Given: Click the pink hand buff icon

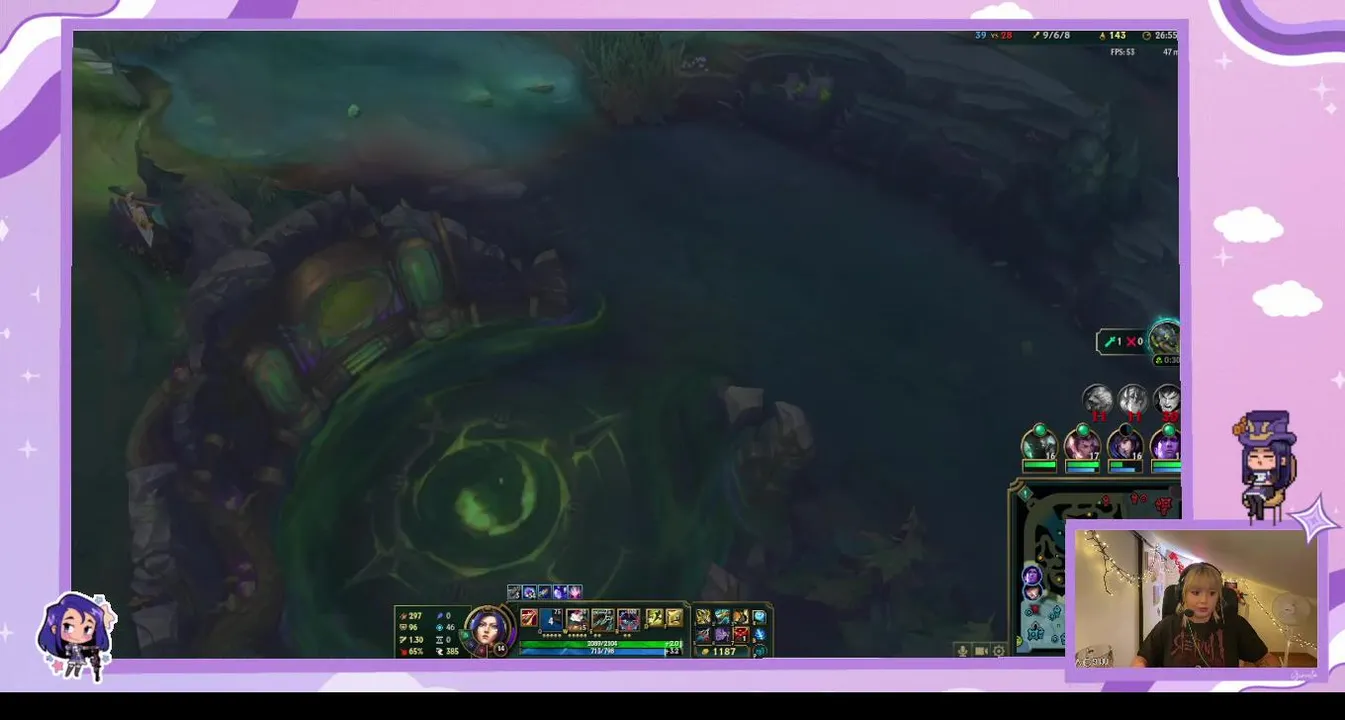Looking at the screenshot, I should click(575, 592).
